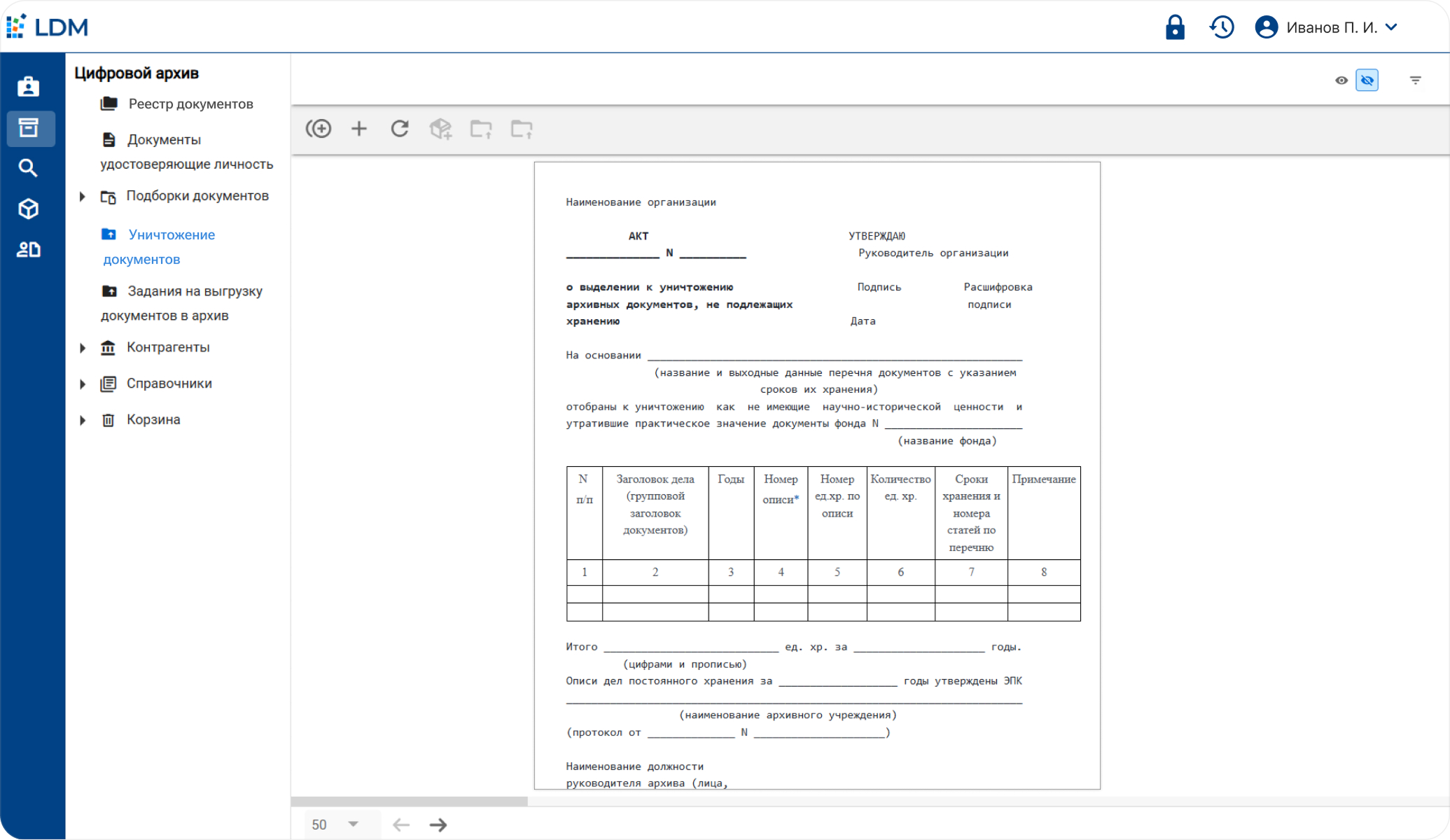Select the archive box icon in left rail
This screenshot has height=840, width=1450.
28,128
